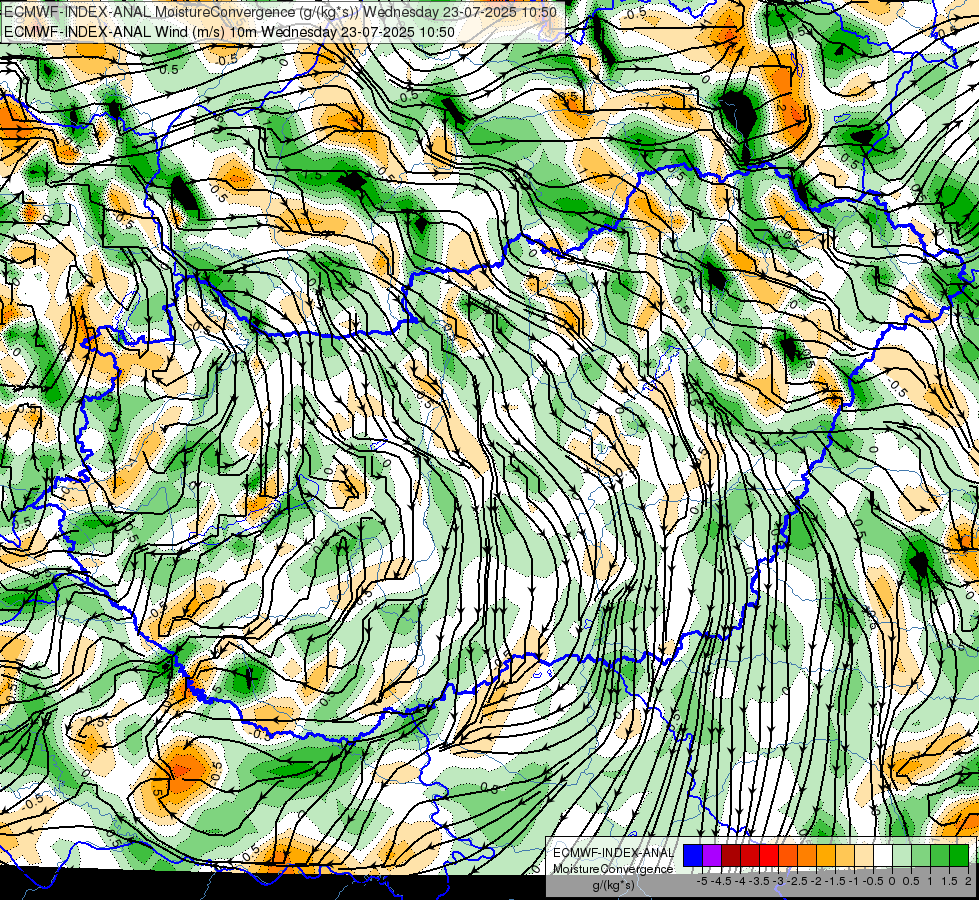
Task: Click the legend label MoistureConvergence
Action: [x=613, y=869]
